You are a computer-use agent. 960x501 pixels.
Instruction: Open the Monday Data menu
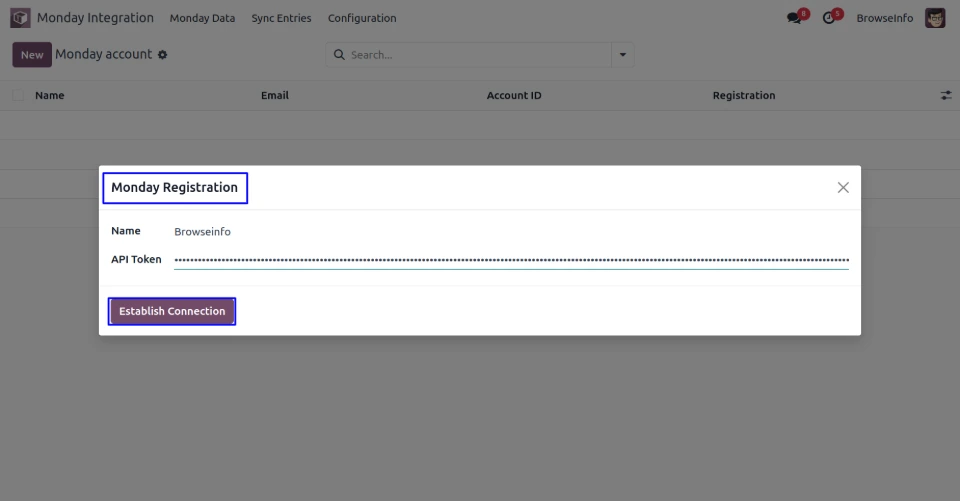[x=202, y=18]
